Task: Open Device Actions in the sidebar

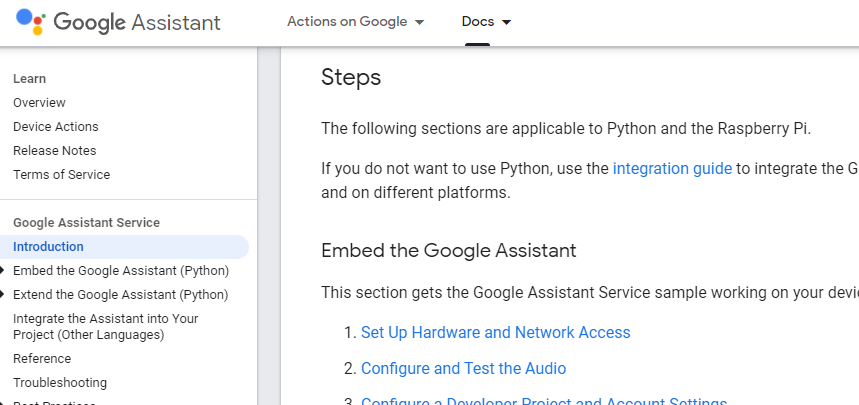Action: coord(56,127)
